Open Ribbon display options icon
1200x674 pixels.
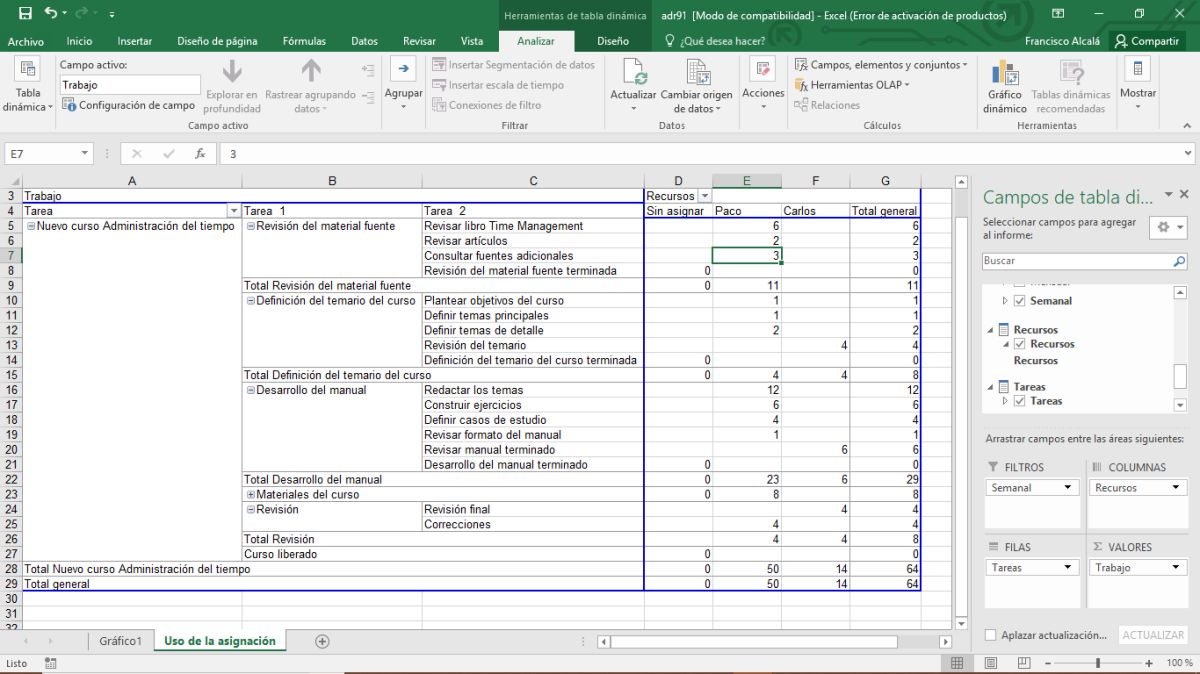point(1058,14)
